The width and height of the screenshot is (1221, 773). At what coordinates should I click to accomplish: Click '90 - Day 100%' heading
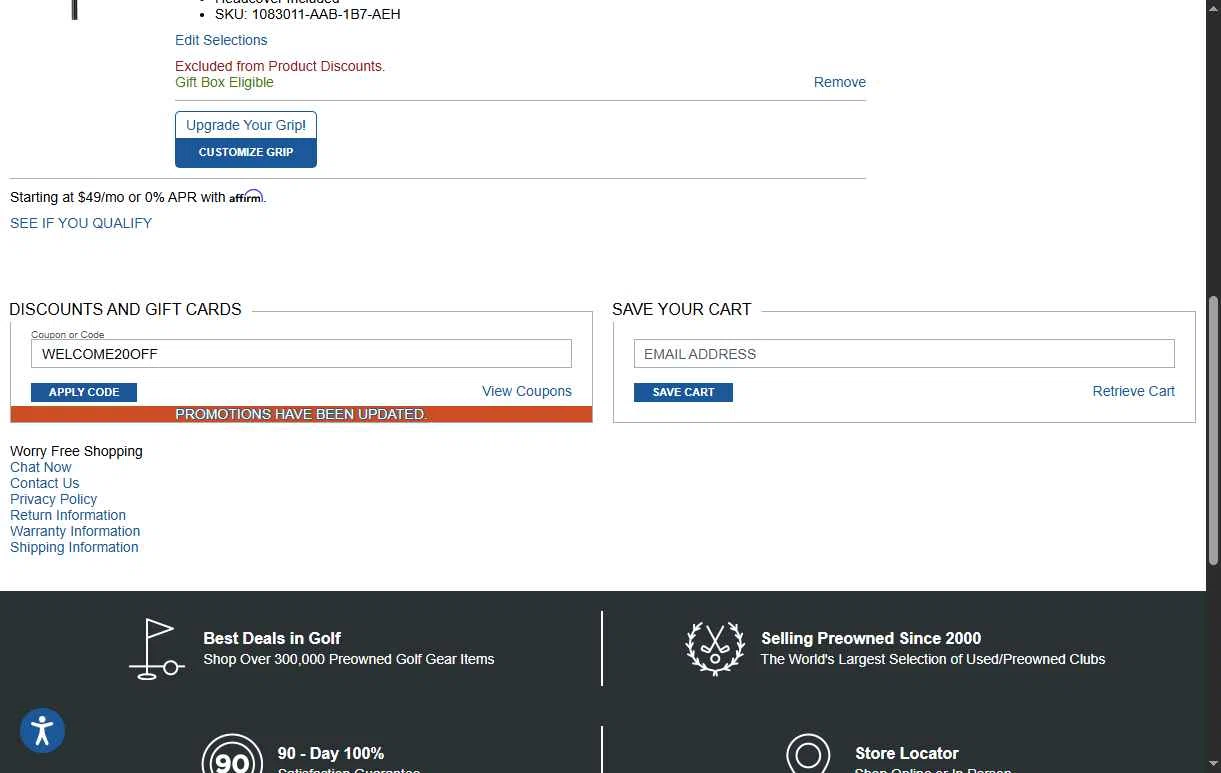tap(331, 753)
